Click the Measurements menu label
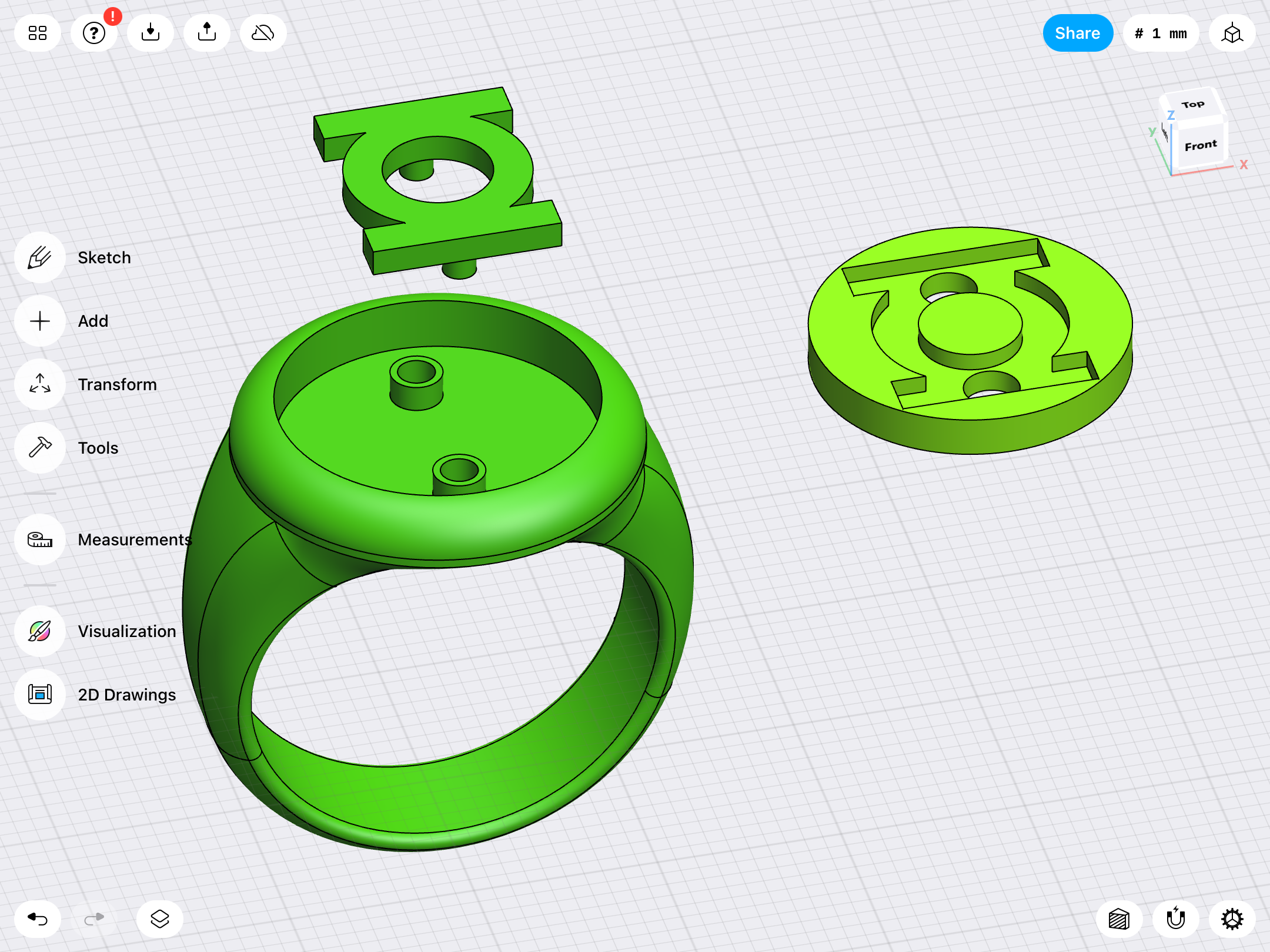This screenshot has width=1270, height=952. 135,539
